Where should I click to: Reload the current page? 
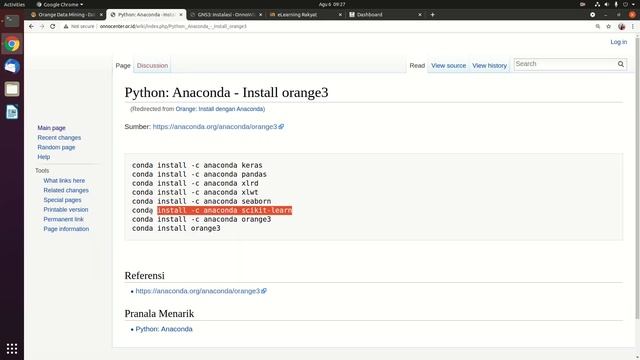click(x=53, y=26)
